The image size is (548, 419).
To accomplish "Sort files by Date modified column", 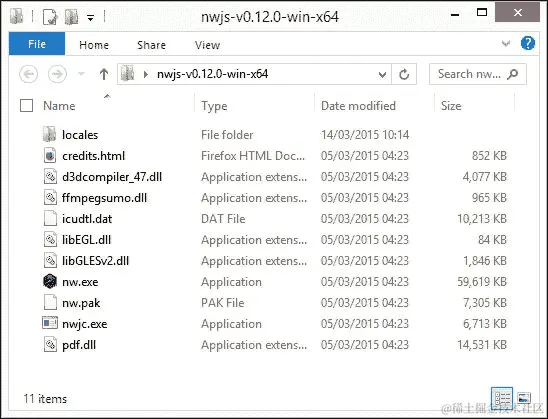I will (358, 106).
